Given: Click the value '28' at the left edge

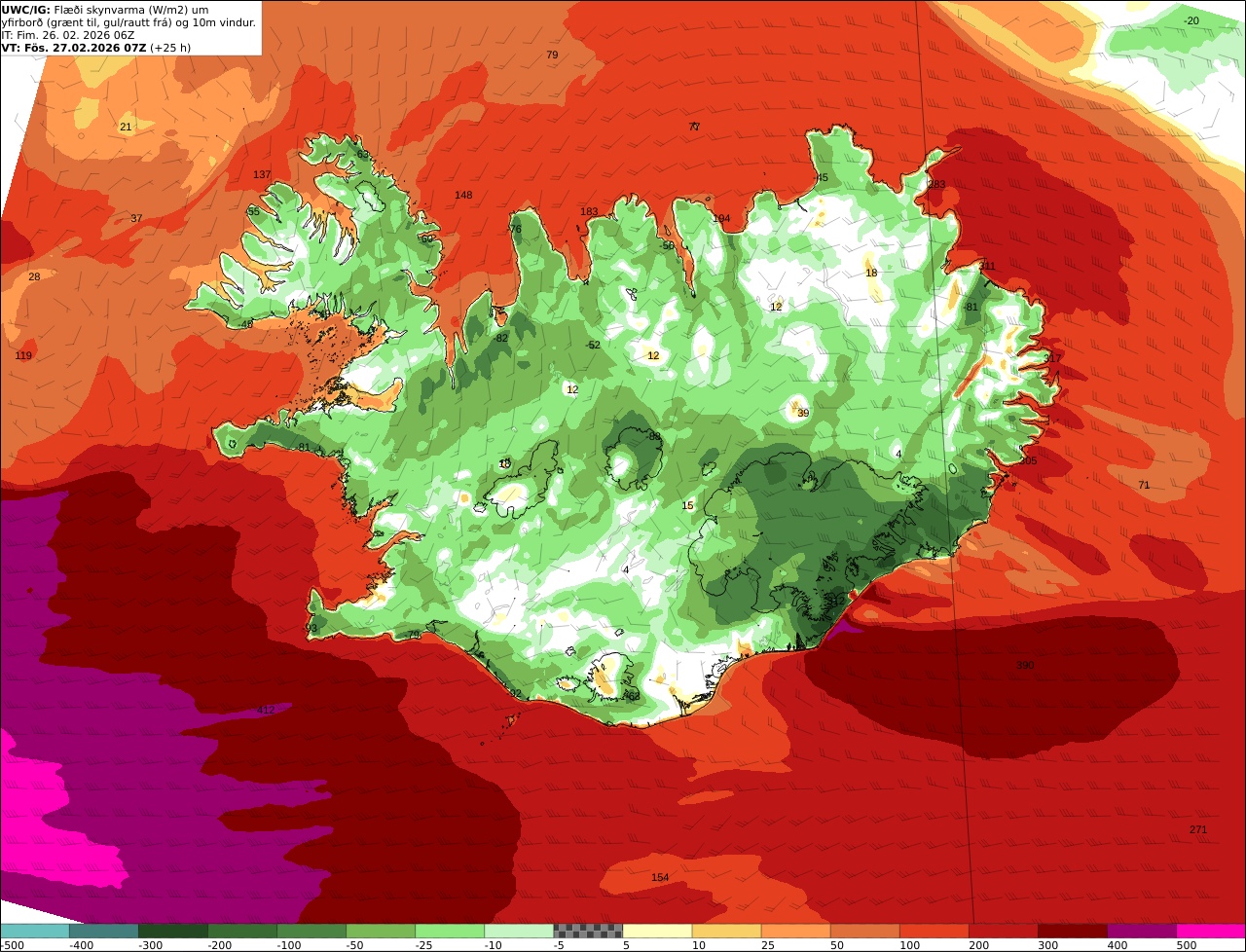Looking at the screenshot, I should coord(34,277).
